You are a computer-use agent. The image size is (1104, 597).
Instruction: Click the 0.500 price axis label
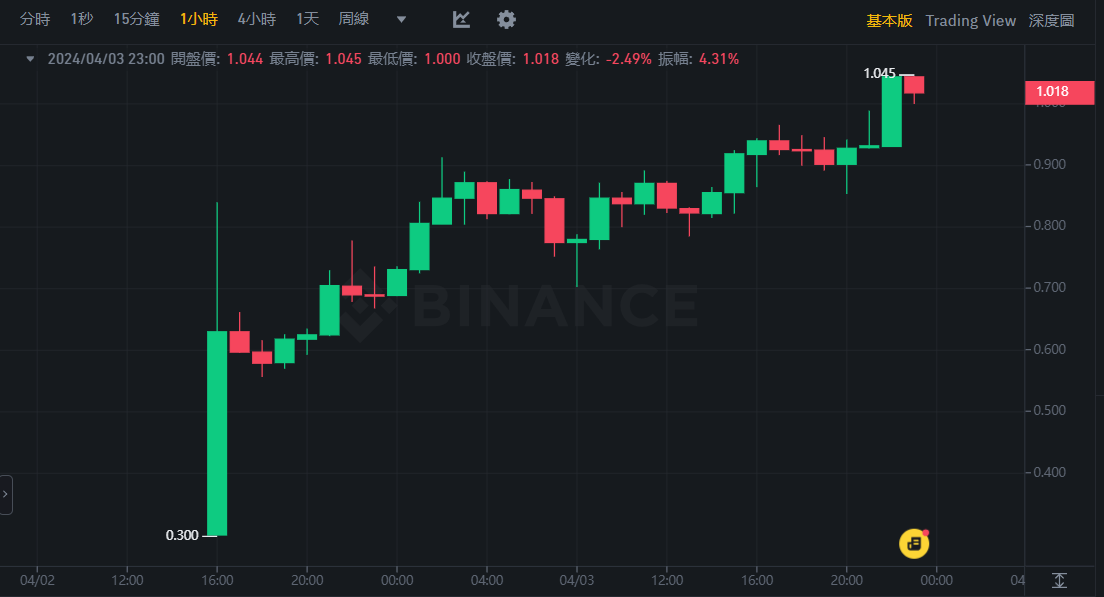1049,410
